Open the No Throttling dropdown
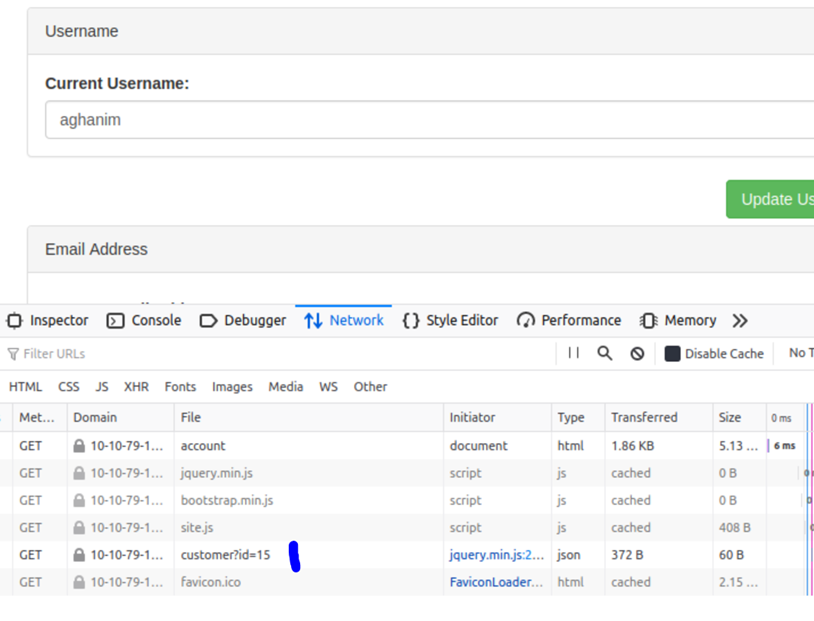Screen dimensions: 814x621 [x=800, y=353]
